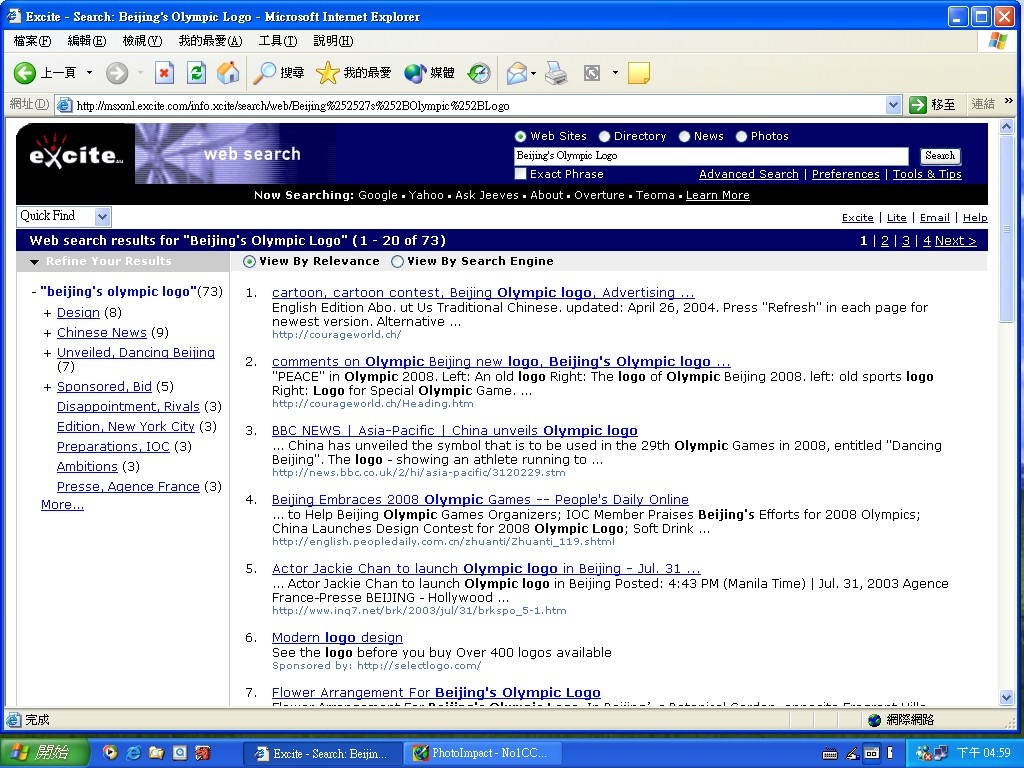Screen dimensions: 1024x768
Task: Open the Favorites star toolbar button
Action: click(353, 72)
